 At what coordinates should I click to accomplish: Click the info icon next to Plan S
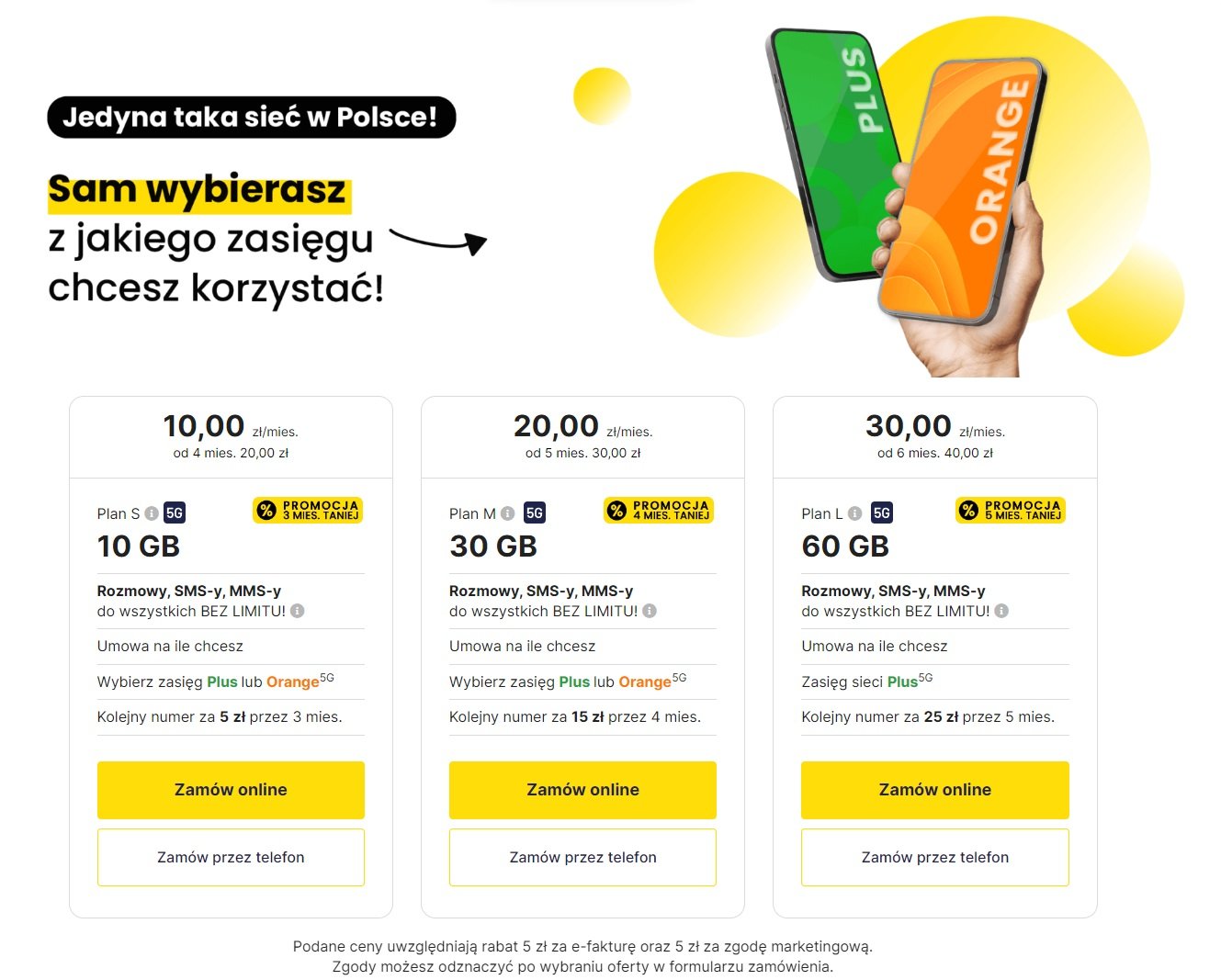[x=152, y=513]
